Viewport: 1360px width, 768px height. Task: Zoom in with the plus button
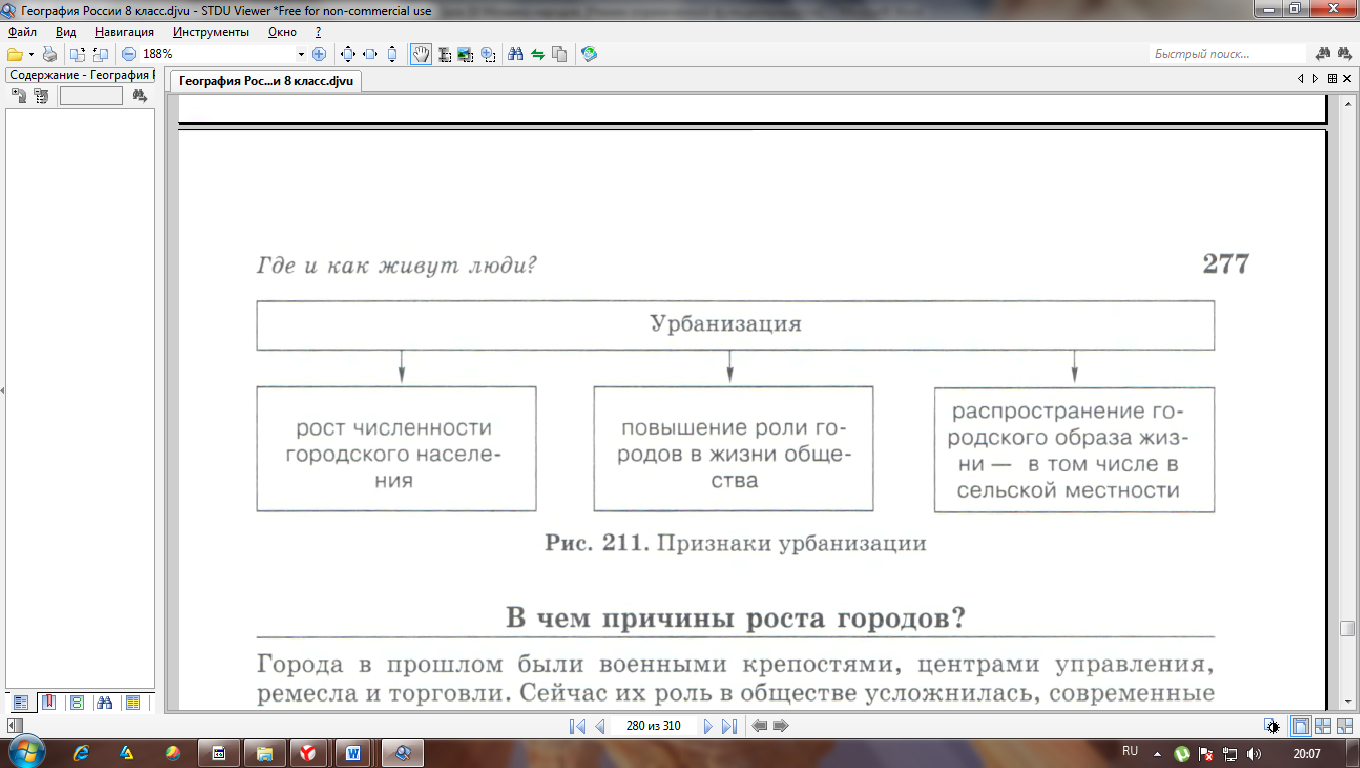[319, 54]
